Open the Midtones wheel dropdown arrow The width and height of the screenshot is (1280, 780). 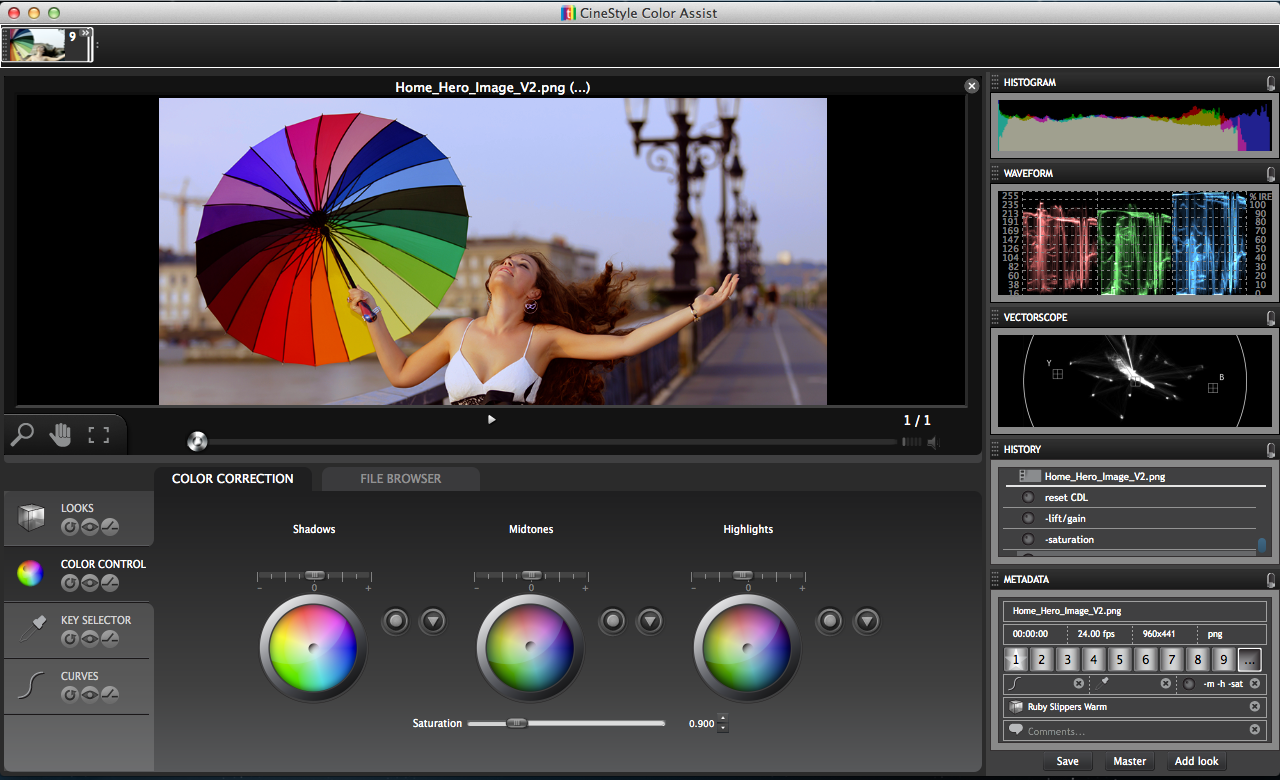pos(650,621)
